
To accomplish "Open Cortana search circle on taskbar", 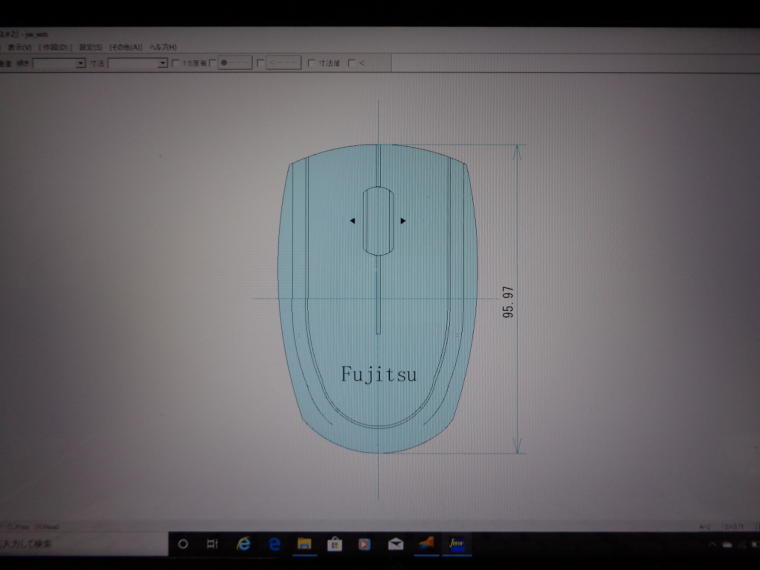I will tap(183, 544).
